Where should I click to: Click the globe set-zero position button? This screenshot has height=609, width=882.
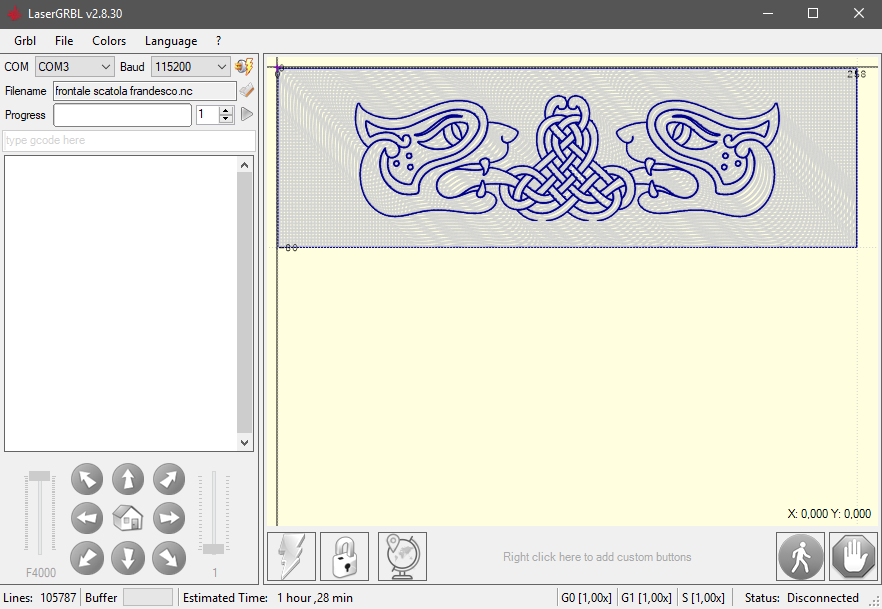(x=402, y=556)
